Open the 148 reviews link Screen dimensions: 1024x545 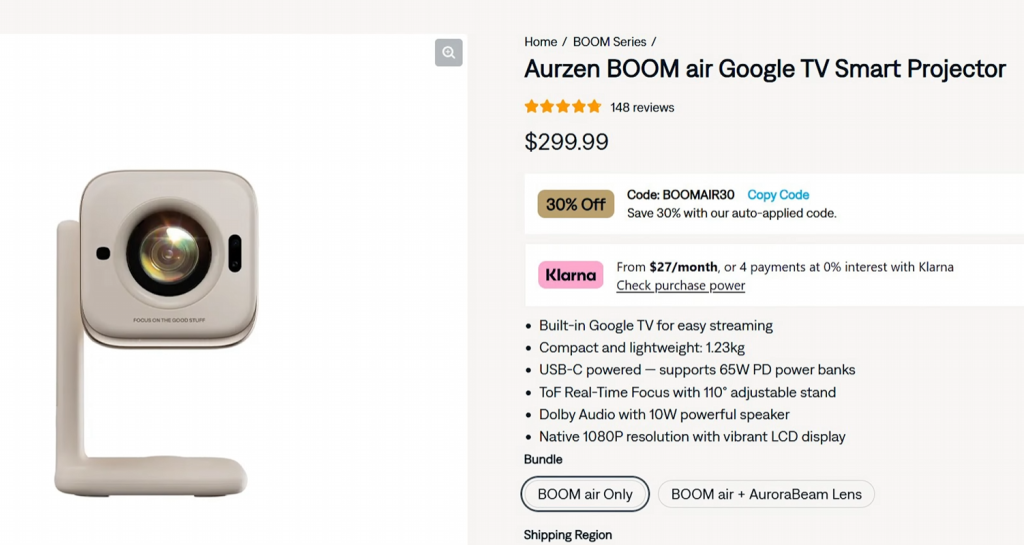coord(642,108)
